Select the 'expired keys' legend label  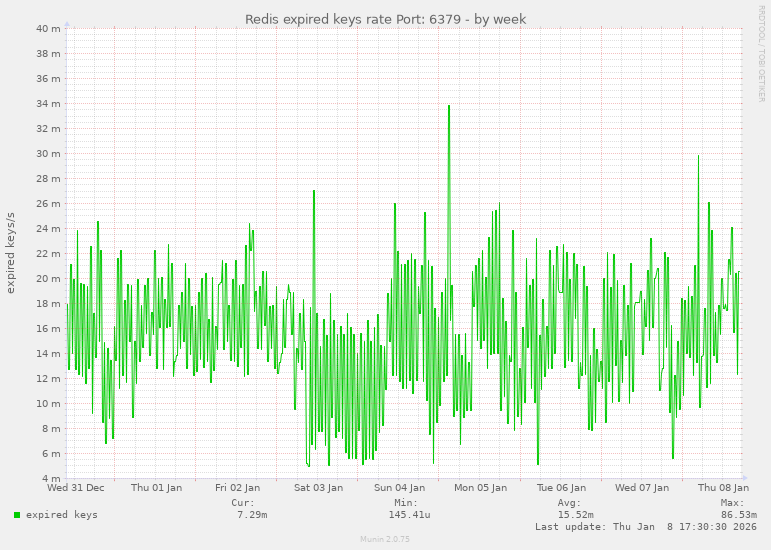pyautogui.click(x=61, y=515)
